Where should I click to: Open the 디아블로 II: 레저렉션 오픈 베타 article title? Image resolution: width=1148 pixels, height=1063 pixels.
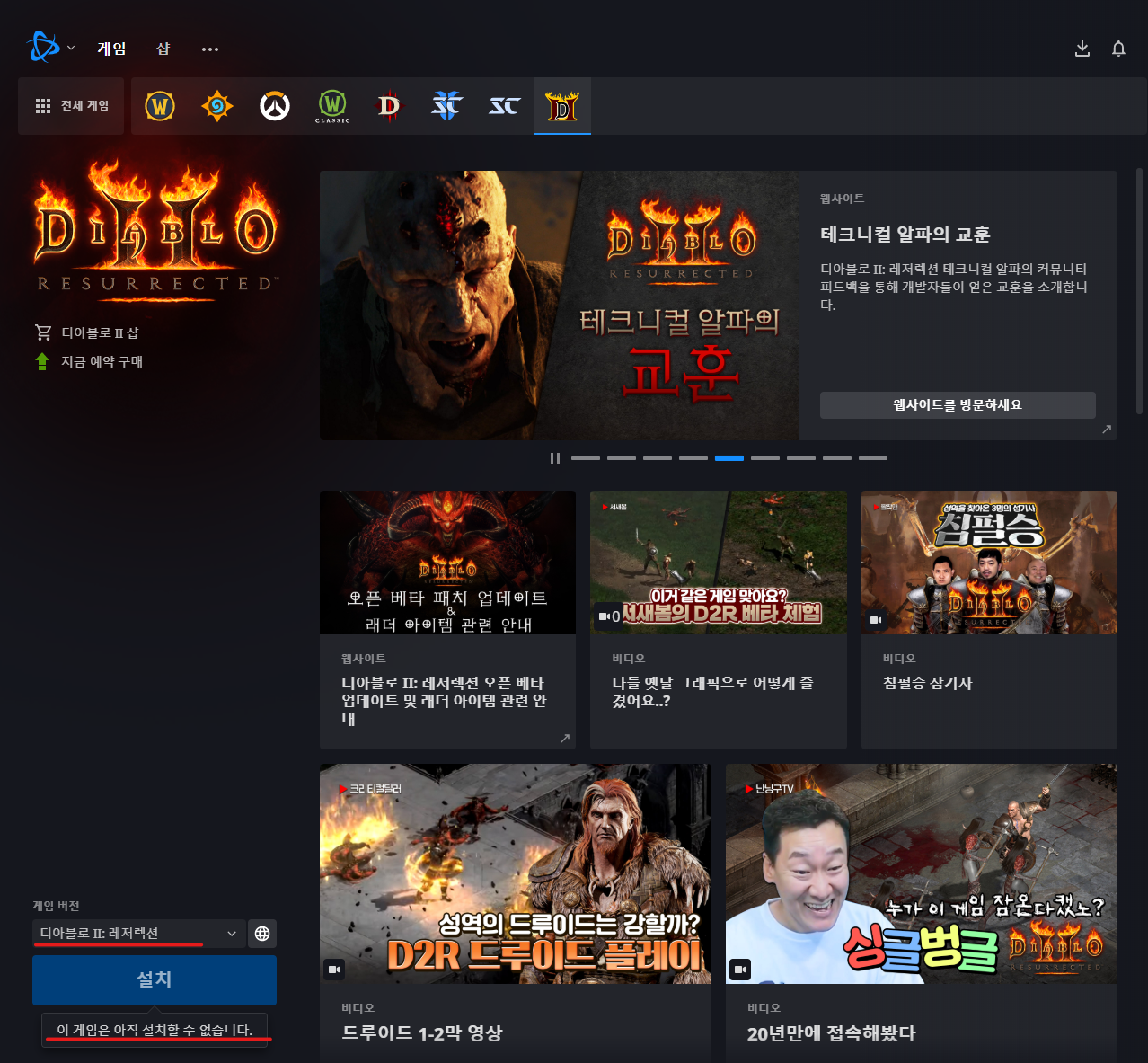(x=444, y=701)
